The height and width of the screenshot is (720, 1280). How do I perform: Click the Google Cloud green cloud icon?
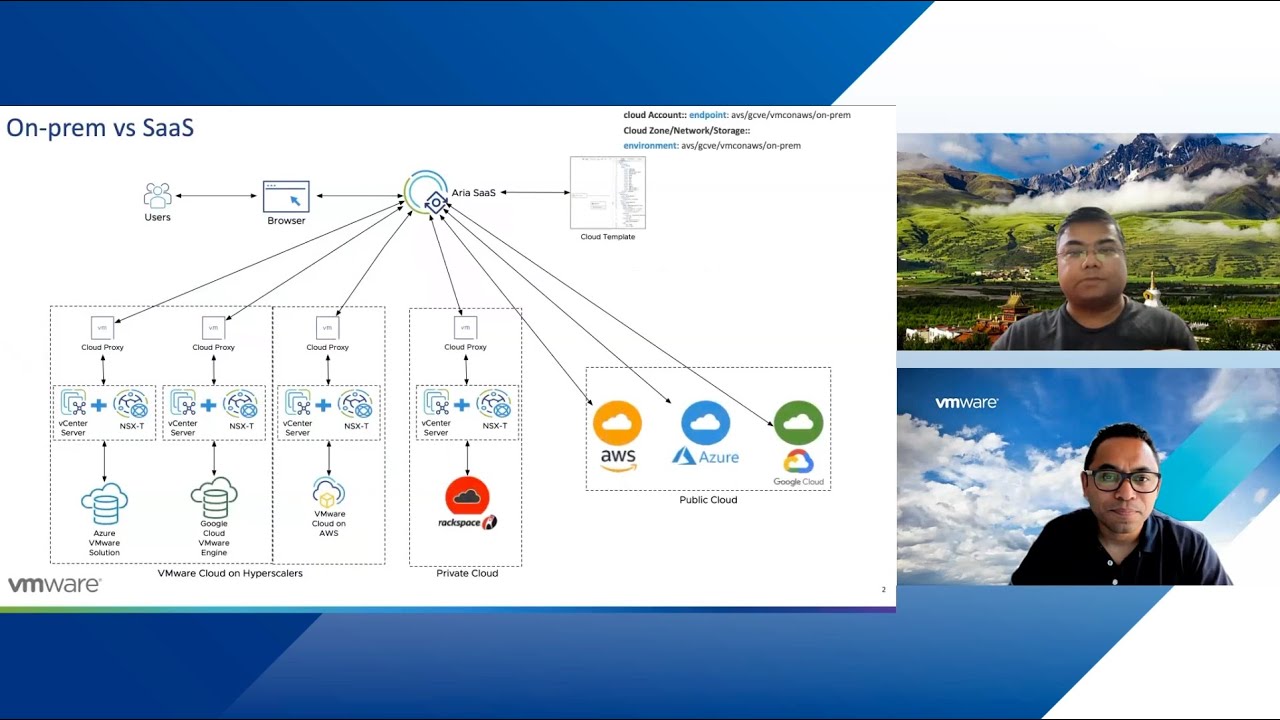(798, 422)
